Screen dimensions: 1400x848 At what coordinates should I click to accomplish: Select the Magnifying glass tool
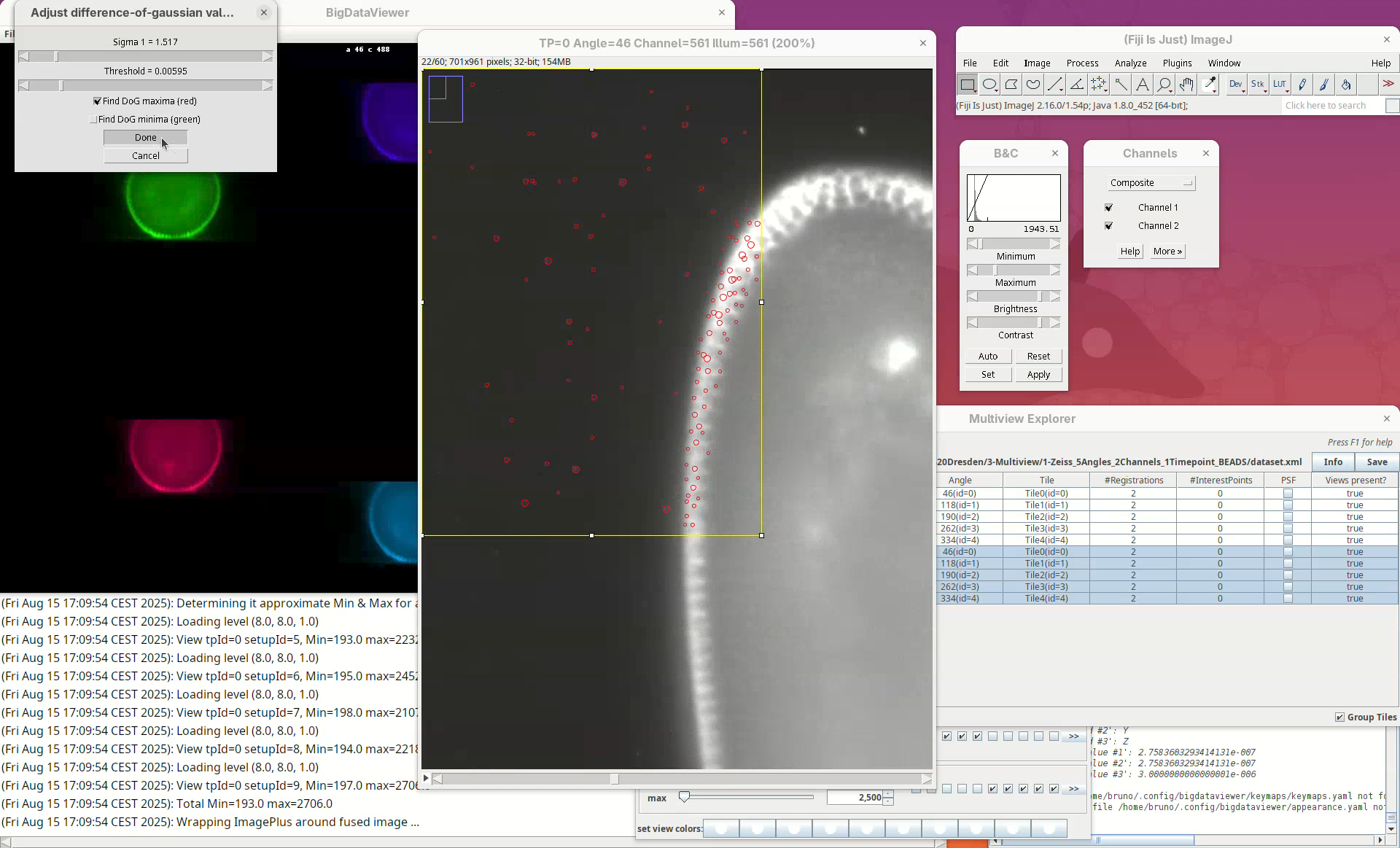1164,85
